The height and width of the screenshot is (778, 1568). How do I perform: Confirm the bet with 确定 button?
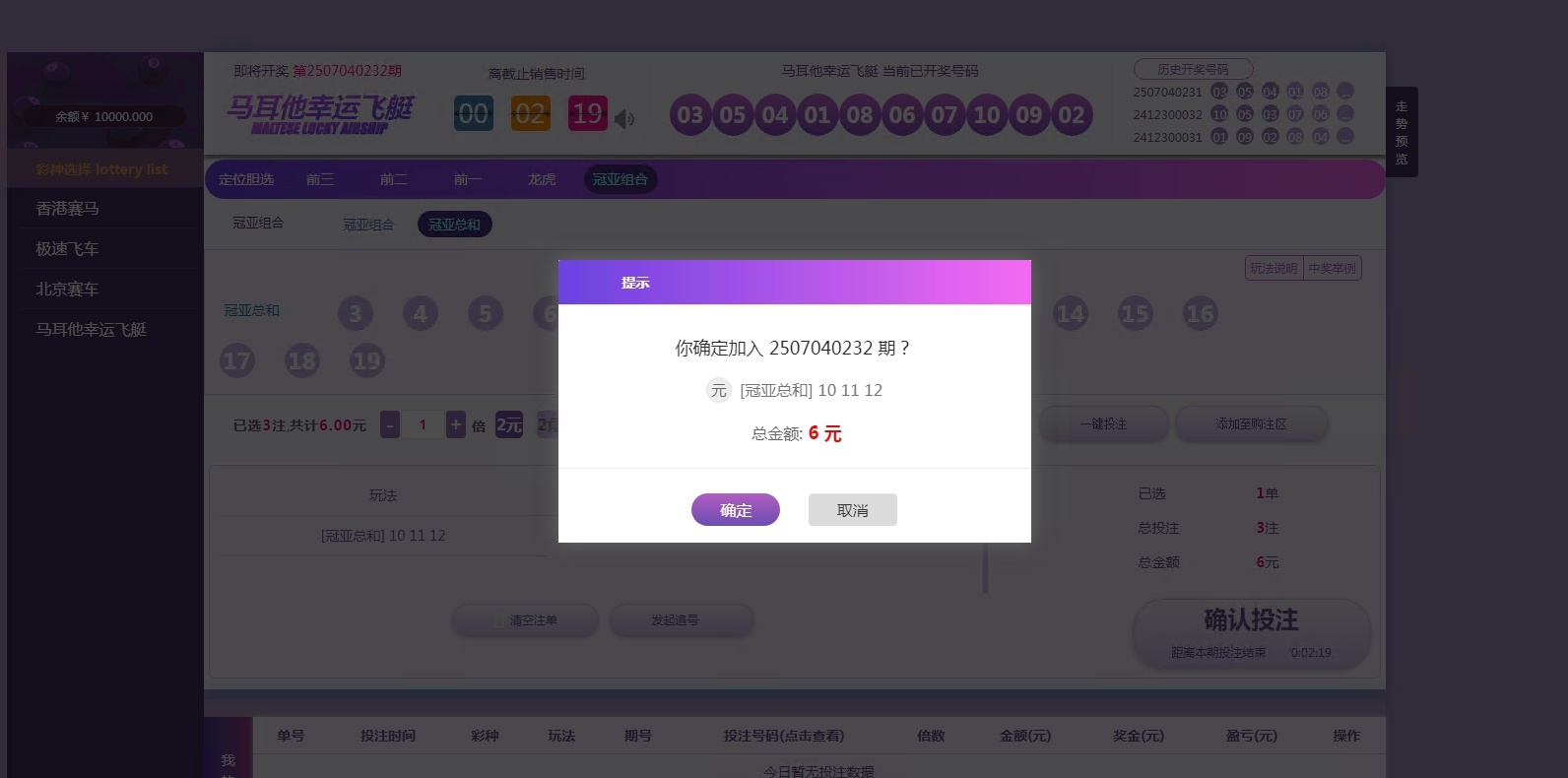click(x=735, y=510)
